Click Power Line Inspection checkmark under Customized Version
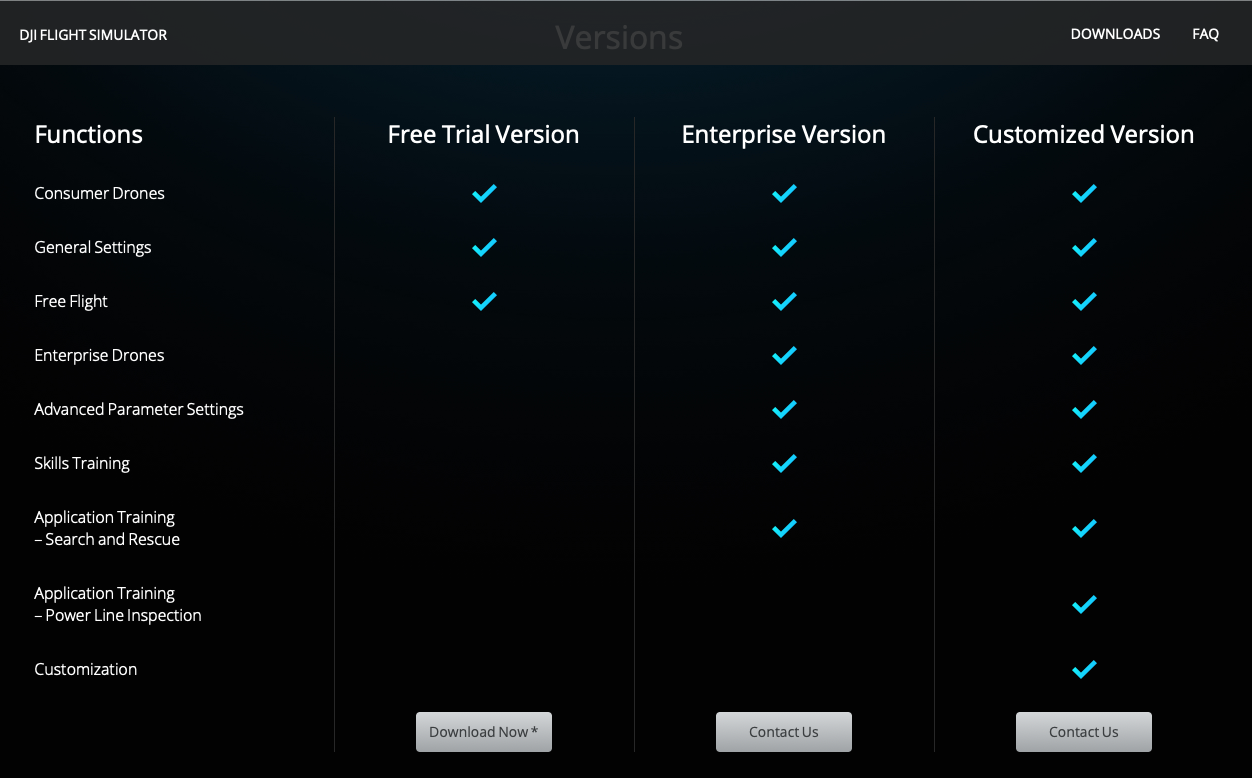The height and width of the screenshot is (778, 1252). click(1084, 604)
